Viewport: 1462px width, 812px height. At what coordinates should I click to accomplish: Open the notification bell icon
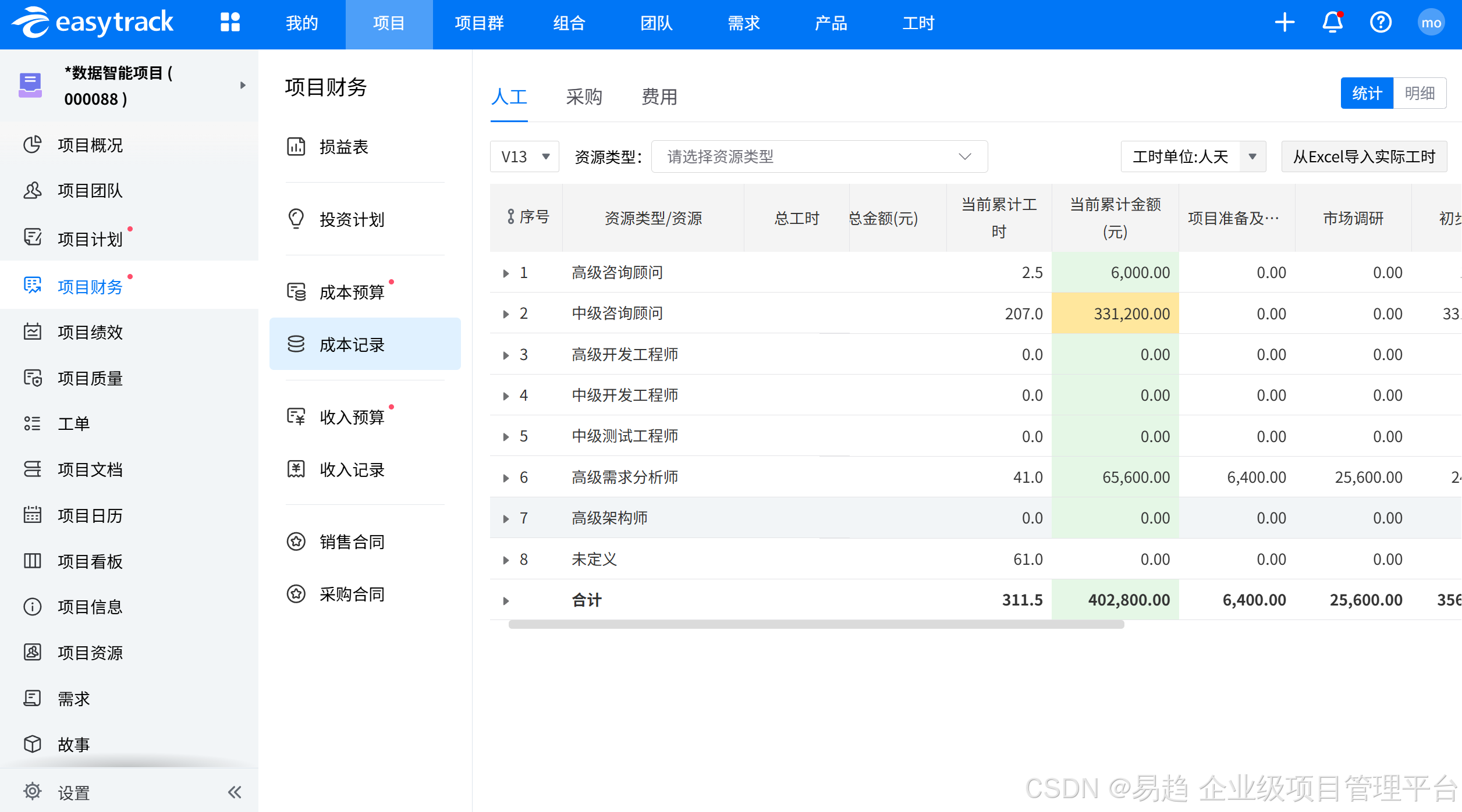pyautogui.click(x=1332, y=23)
